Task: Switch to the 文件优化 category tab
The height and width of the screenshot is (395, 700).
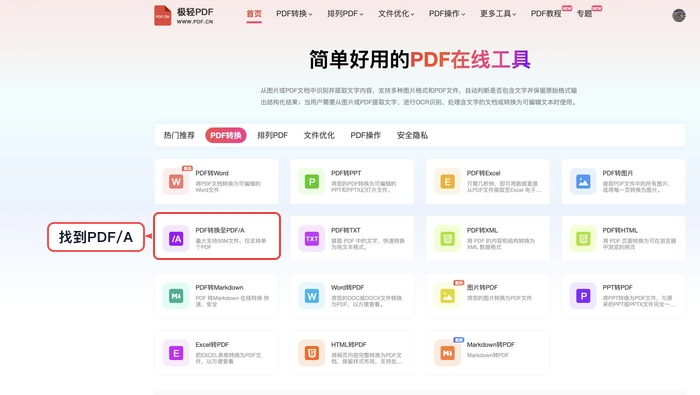Action: 319,135
